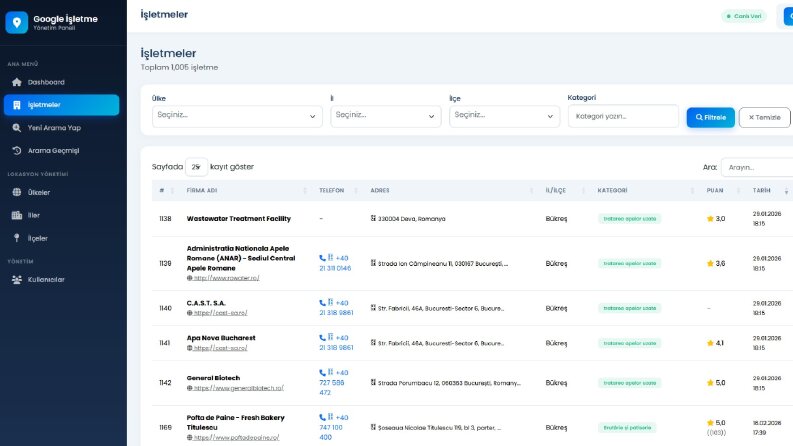Open the Dashboard home icon
793x446 pixels.
point(17,82)
